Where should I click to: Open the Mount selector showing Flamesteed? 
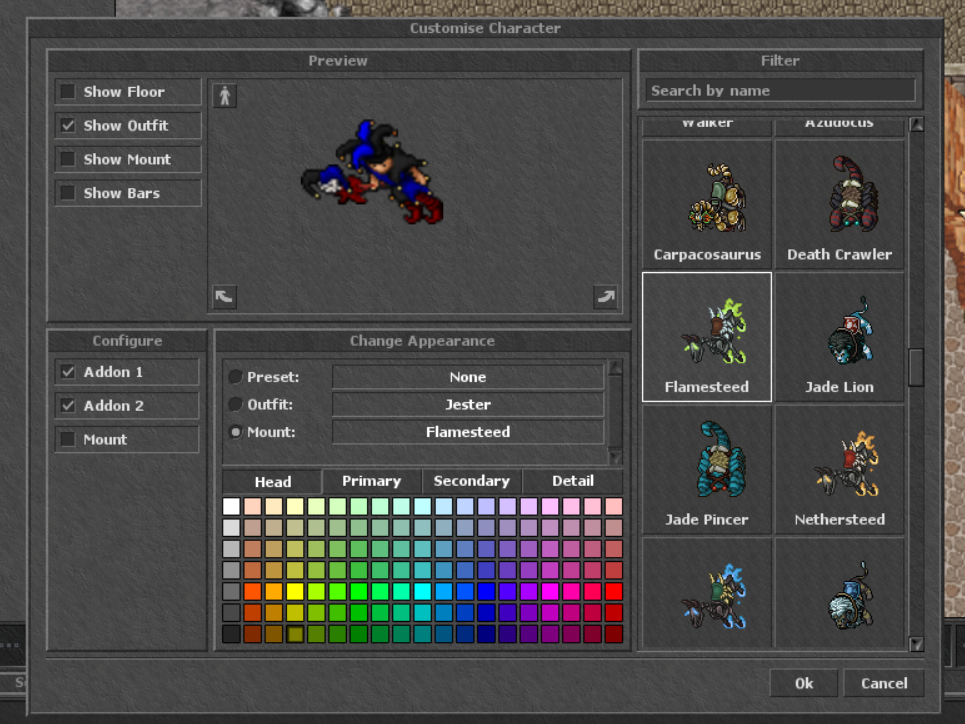(468, 432)
